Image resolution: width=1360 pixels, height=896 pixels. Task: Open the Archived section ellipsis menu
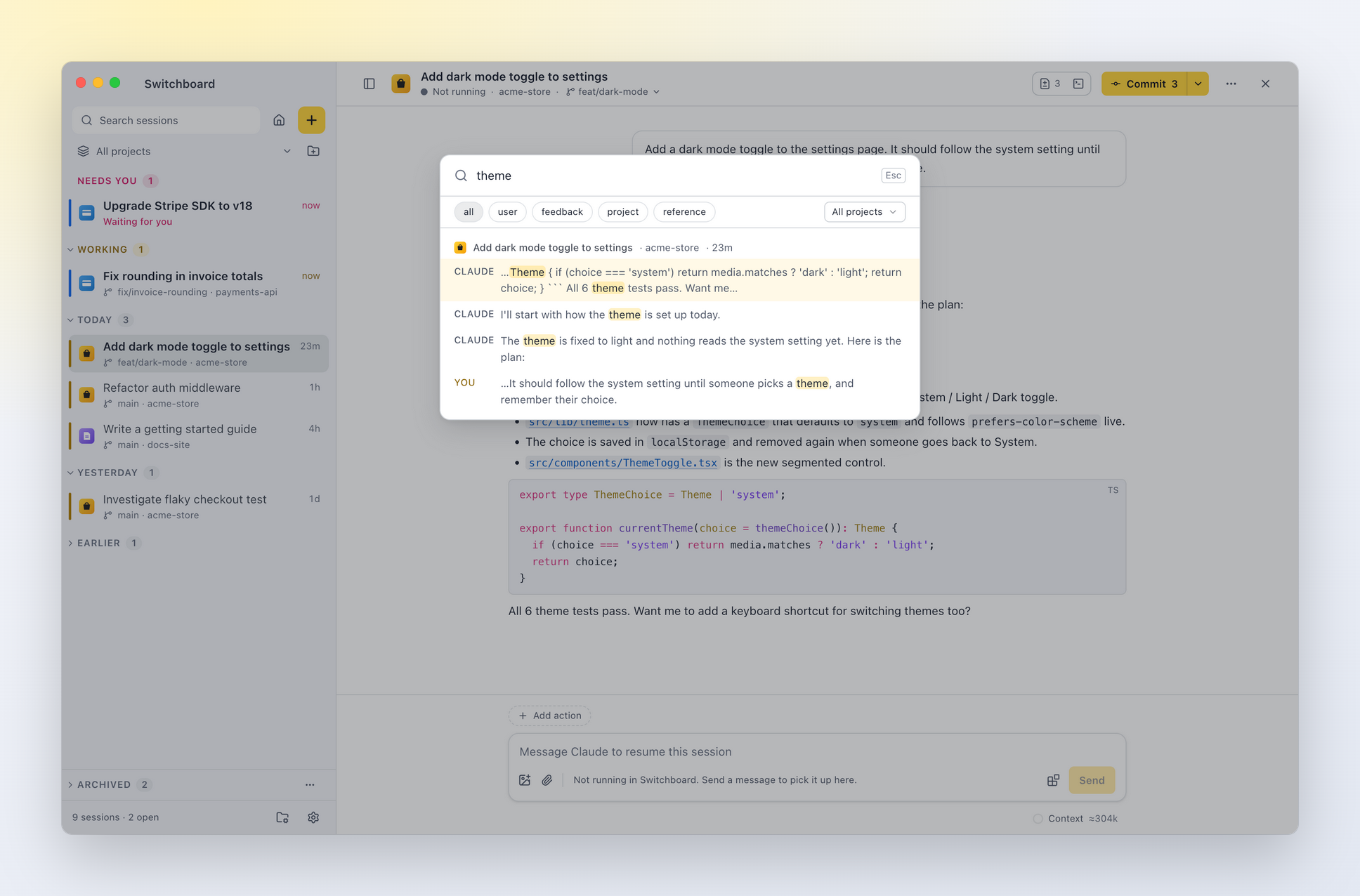click(310, 784)
